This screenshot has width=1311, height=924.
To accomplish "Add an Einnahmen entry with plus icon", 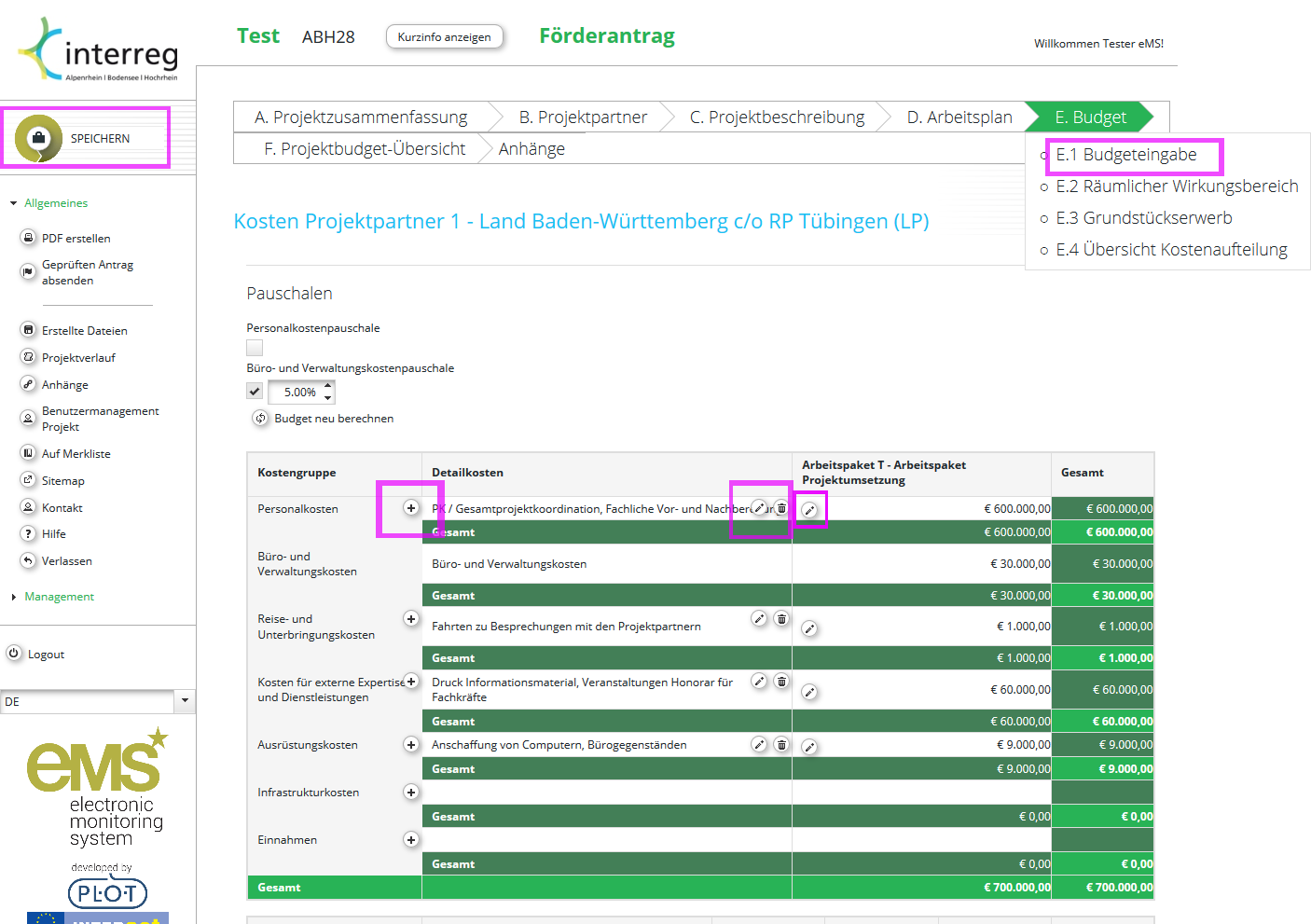I will [x=410, y=839].
